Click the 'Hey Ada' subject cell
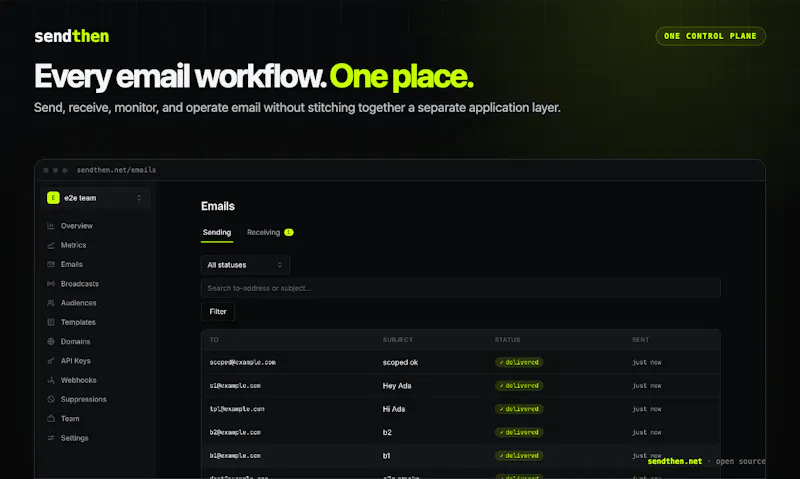Screen dimensions: 800x479 (397, 386)
